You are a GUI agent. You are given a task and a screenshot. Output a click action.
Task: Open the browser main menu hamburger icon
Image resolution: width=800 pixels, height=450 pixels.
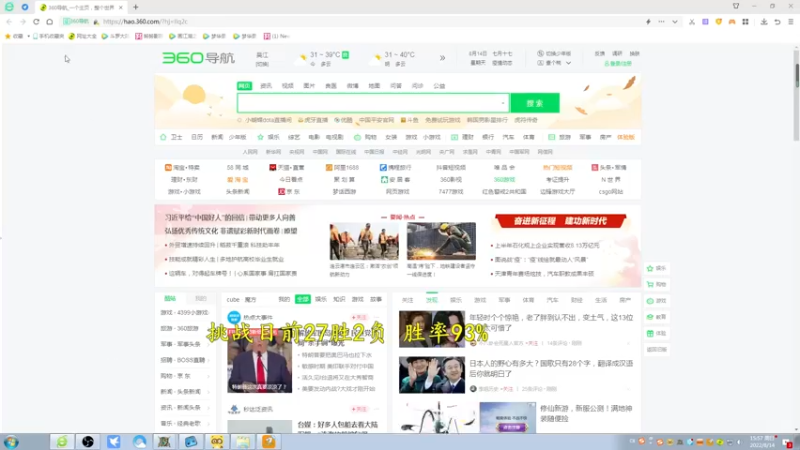[791, 22]
